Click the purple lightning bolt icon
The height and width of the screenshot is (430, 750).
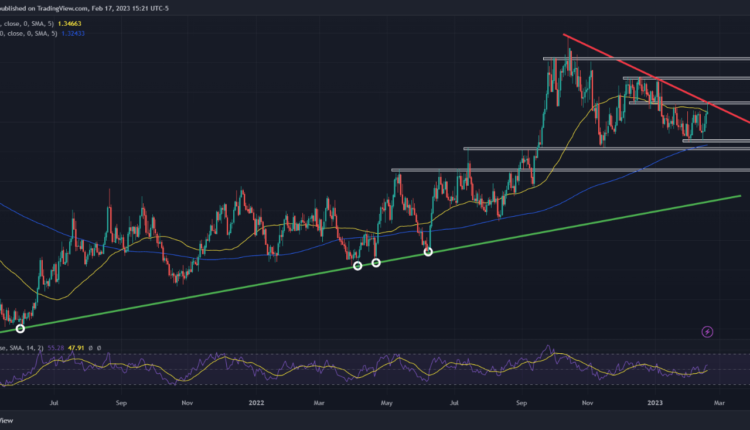[x=707, y=331]
